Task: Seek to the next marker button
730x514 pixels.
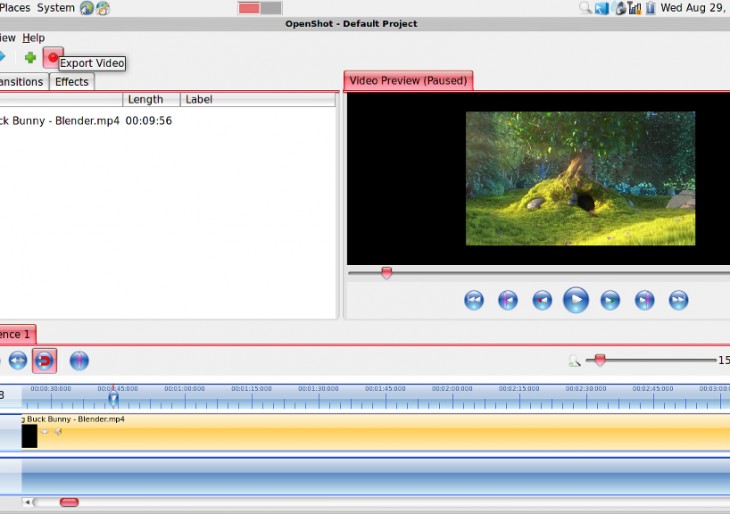Action: point(644,300)
